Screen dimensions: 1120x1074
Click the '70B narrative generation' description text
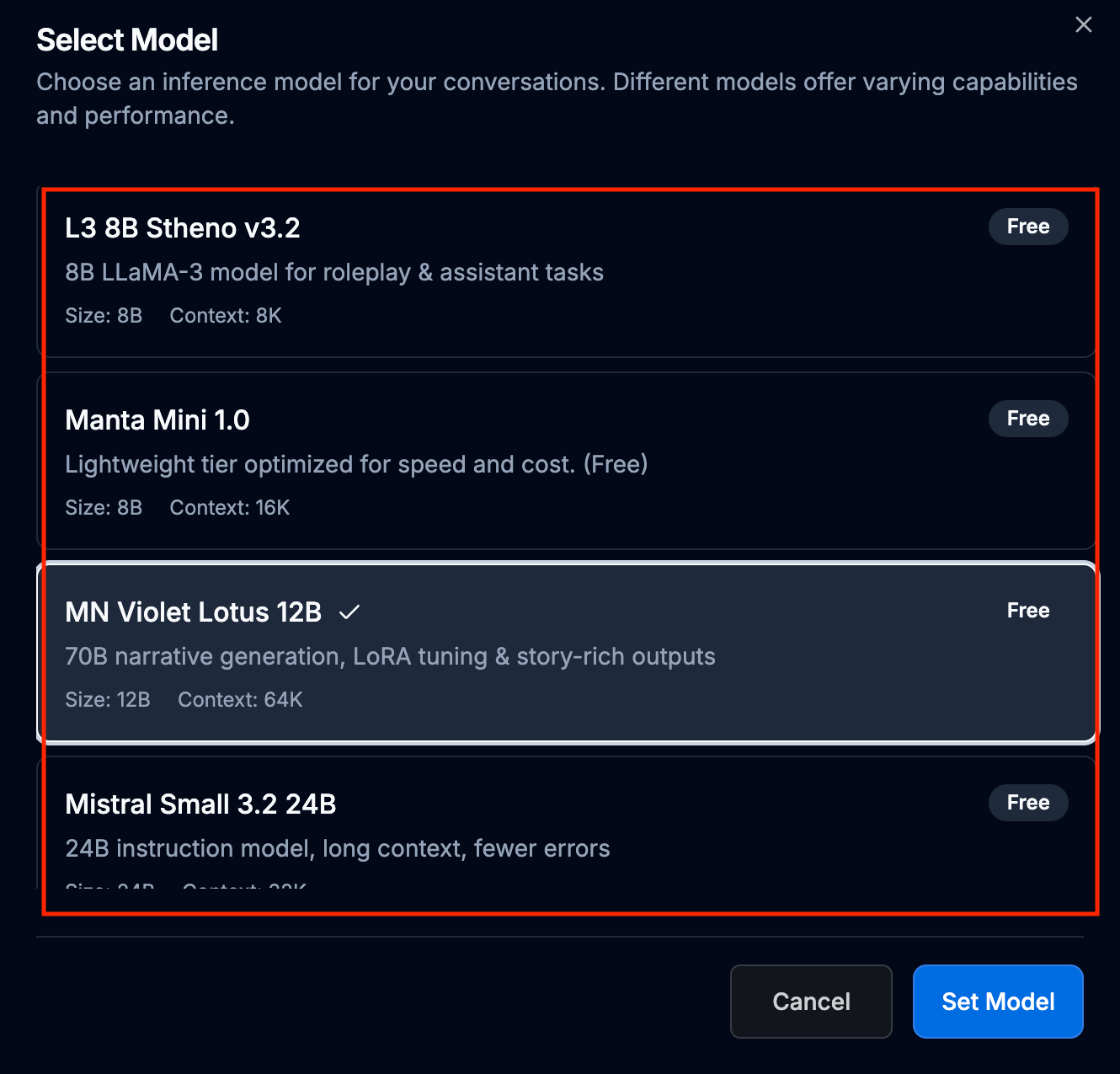pos(390,657)
